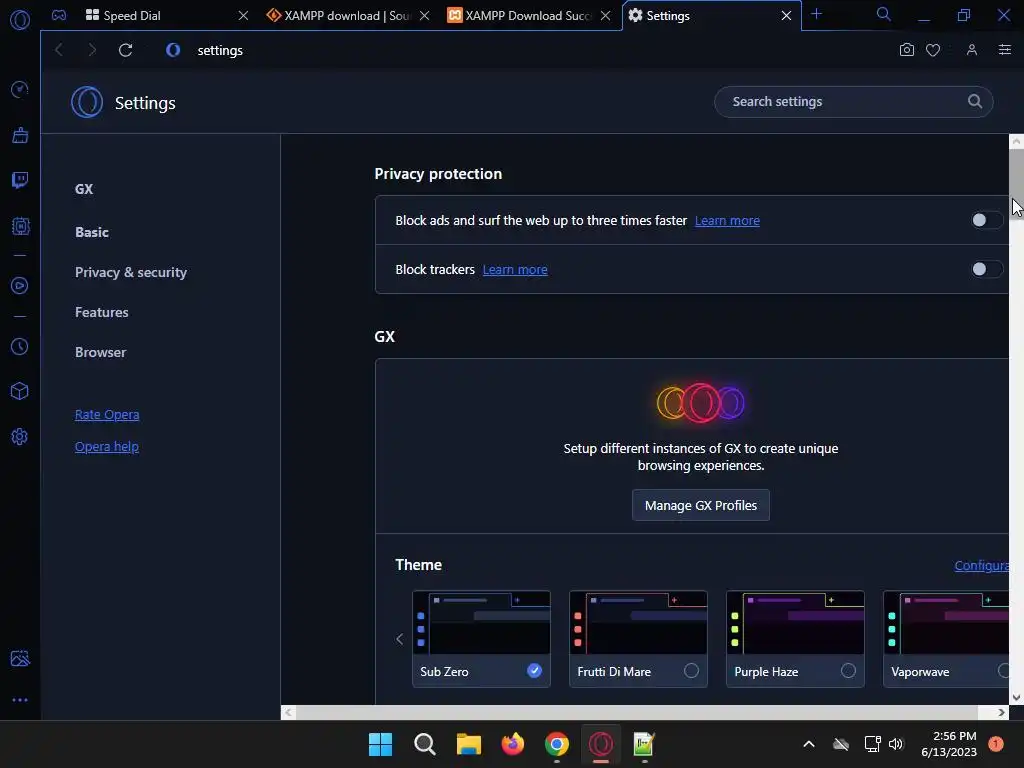The height and width of the screenshot is (768, 1024).
Task: Click the search icon in Search settings
Action: (974, 101)
